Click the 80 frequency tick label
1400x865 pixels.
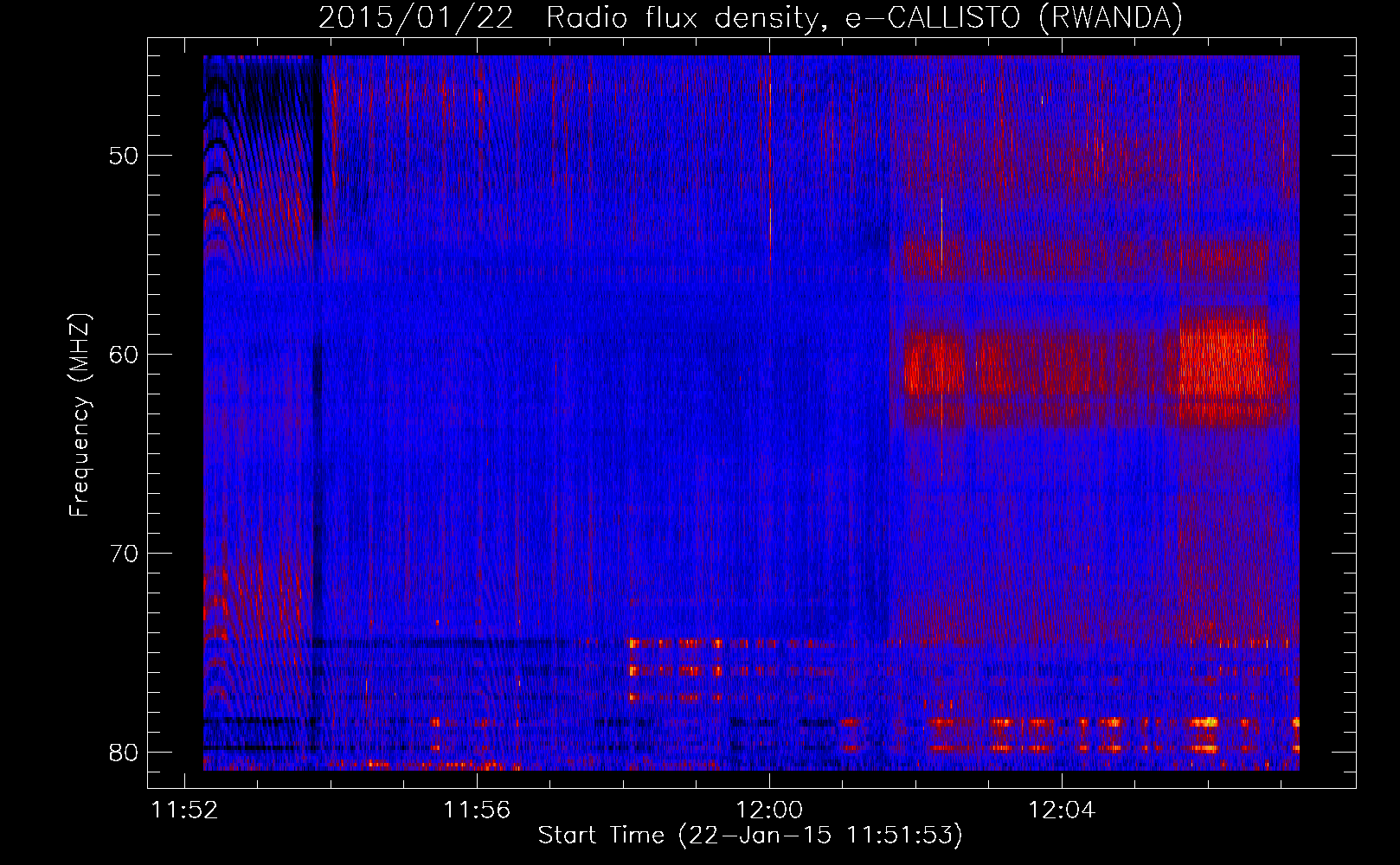pyautogui.click(x=125, y=752)
